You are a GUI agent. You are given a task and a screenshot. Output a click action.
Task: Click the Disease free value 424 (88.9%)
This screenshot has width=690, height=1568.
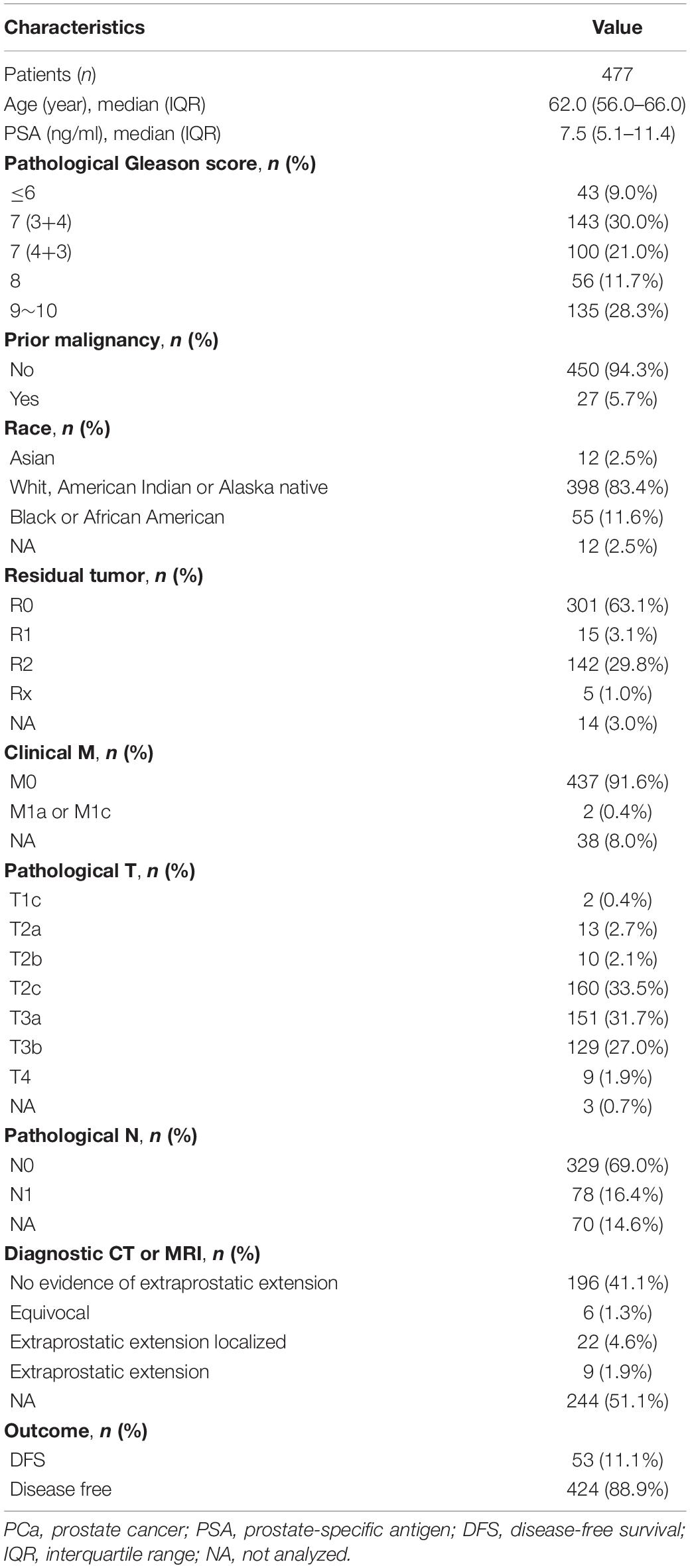(617, 1489)
